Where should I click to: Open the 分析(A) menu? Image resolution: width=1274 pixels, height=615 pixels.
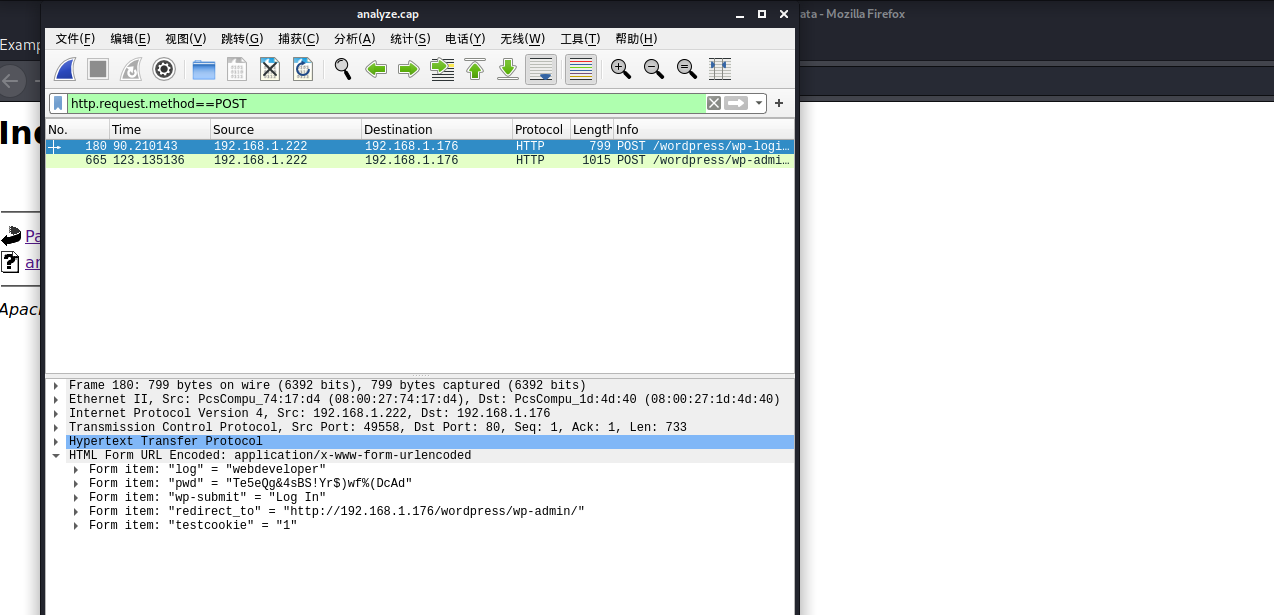point(354,39)
